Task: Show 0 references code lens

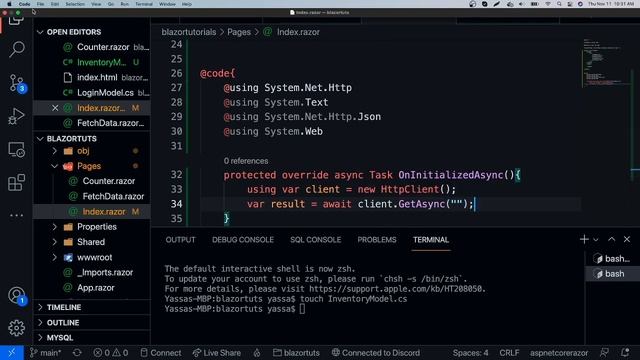Action: tap(246, 161)
